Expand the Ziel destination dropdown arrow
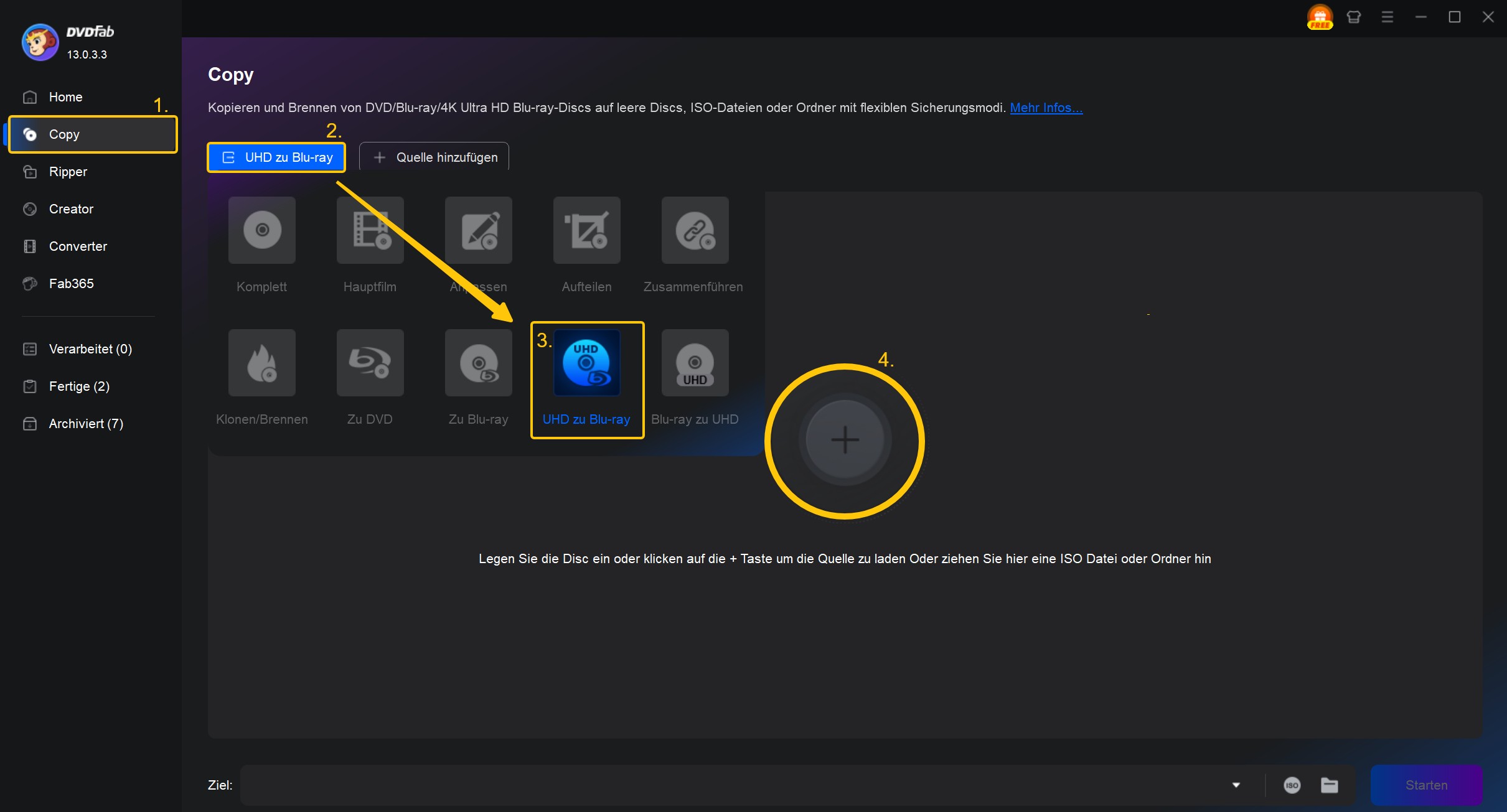 point(1236,785)
